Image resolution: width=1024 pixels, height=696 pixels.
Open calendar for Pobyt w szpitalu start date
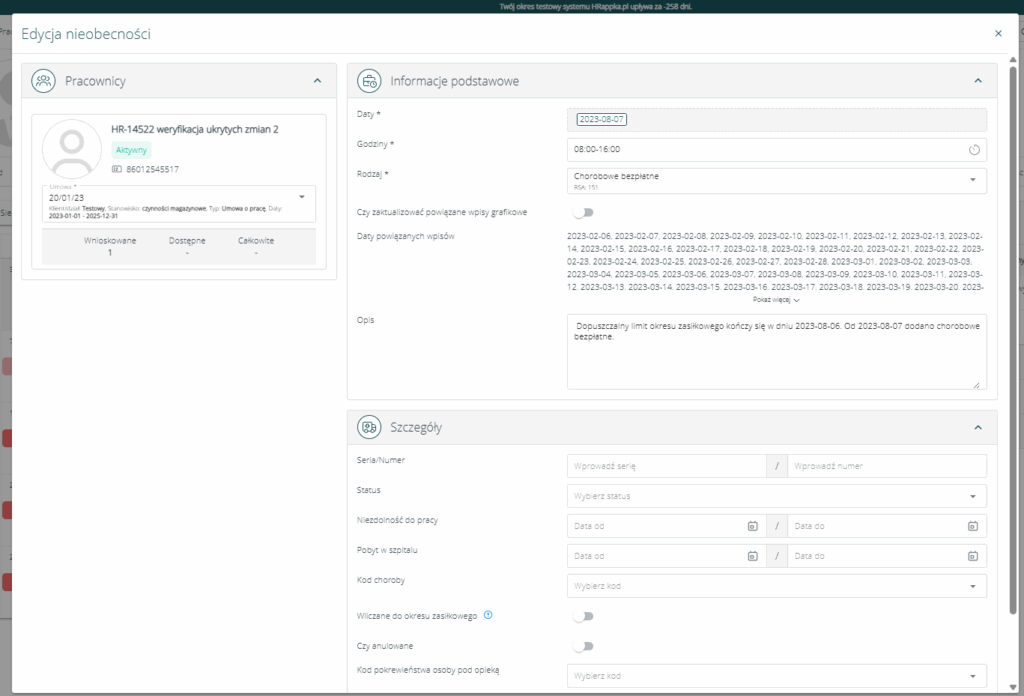tap(751, 556)
